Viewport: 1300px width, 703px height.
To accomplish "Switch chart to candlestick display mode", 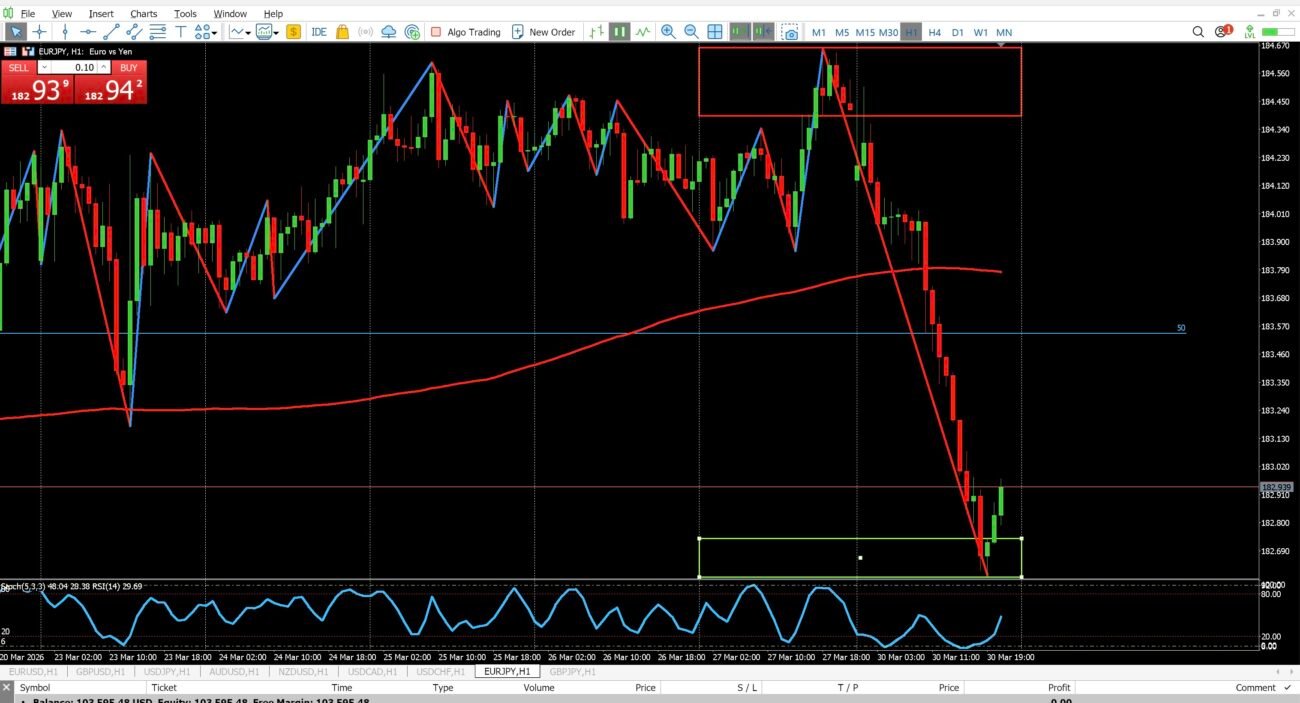I will pos(620,32).
